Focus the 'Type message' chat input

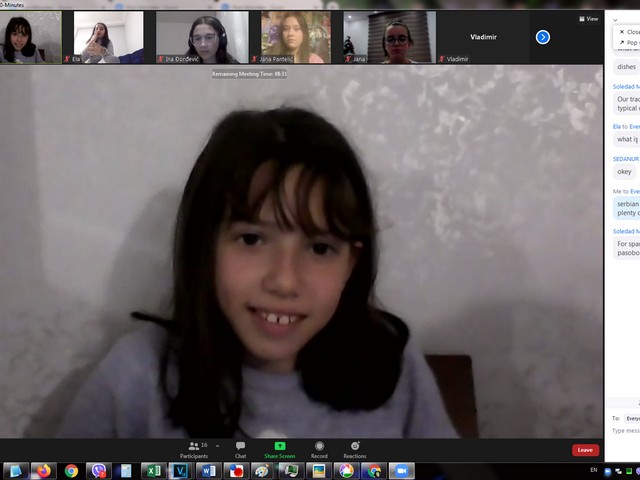tap(626, 431)
